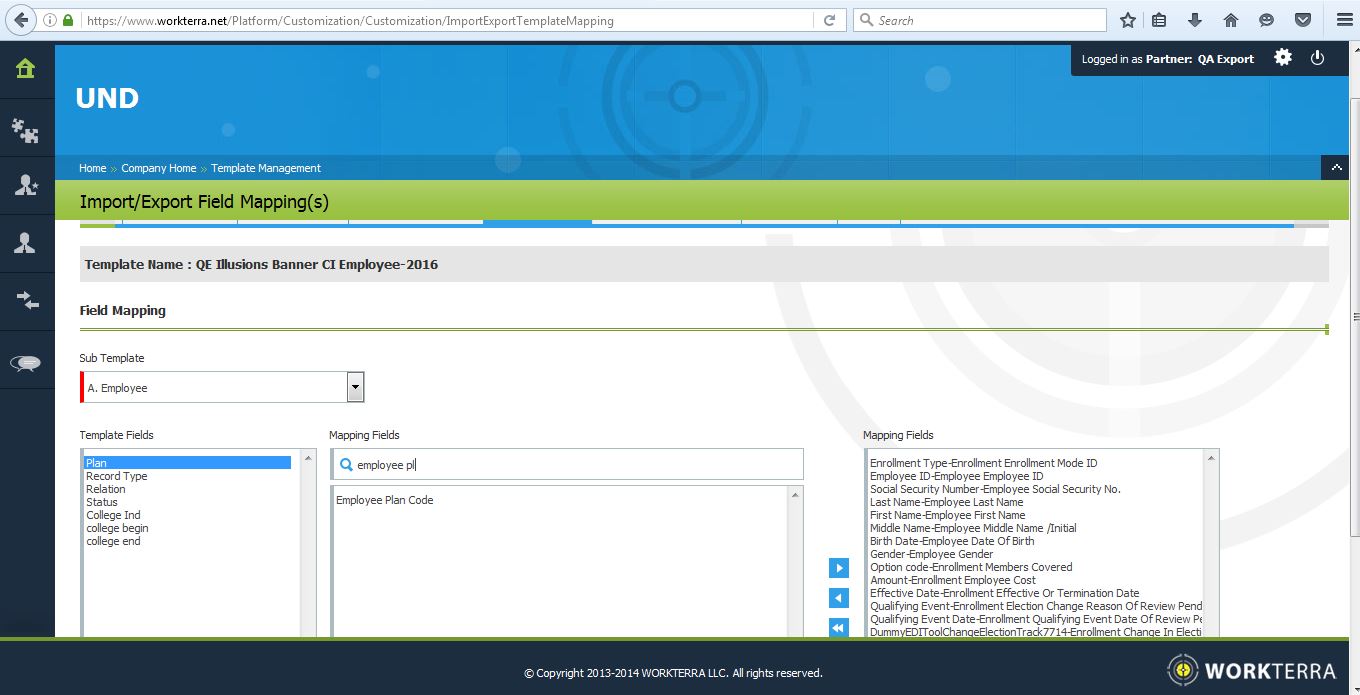Open the import/export arrows sidebar icon
The image size is (1360, 695).
click(x=26, y=301)
